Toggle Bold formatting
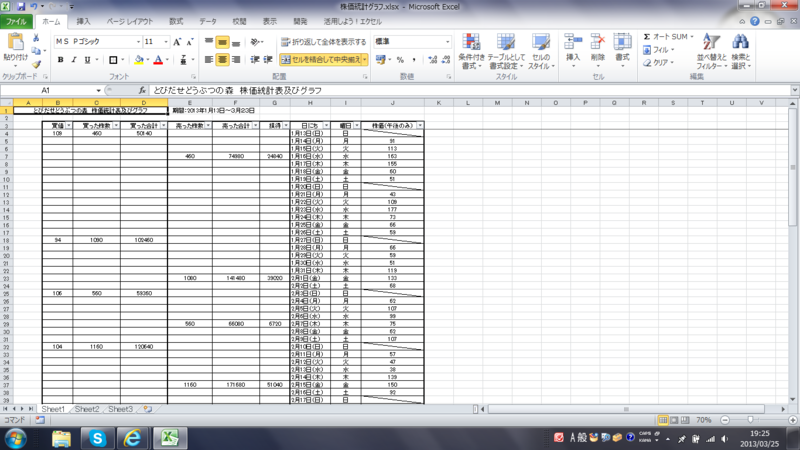Viewport: 800px width, 450px height. tap(60, 60)
